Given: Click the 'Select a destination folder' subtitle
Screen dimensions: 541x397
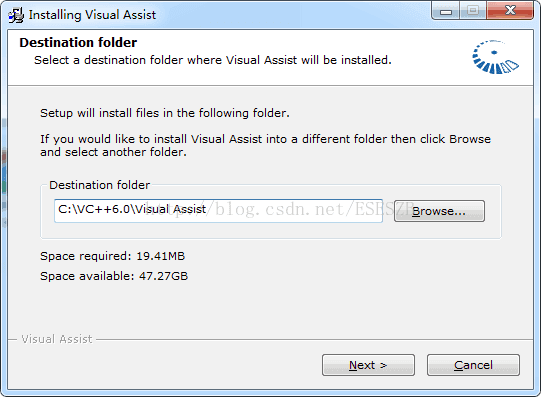Looking at the screenshot, I should coord(213,60).
